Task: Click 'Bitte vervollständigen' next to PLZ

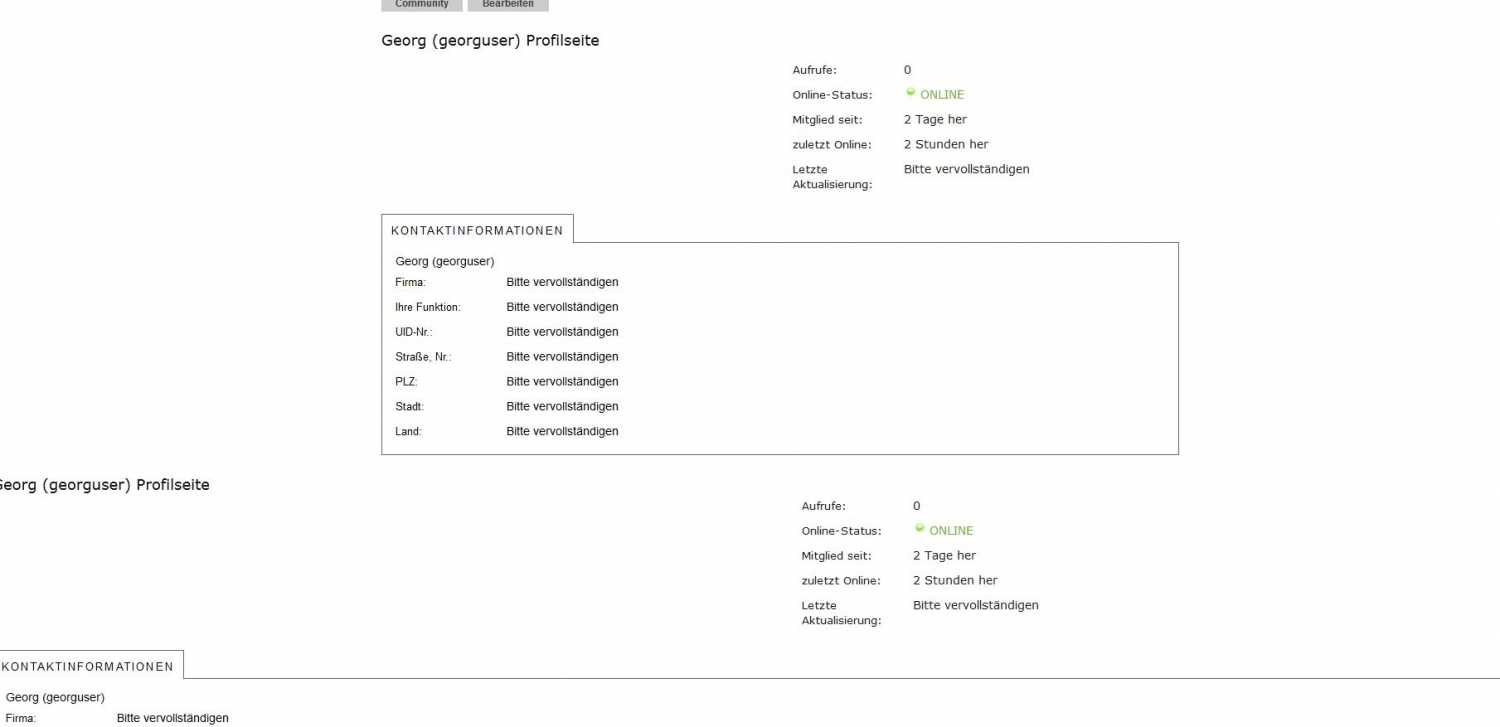Action: (562, 382)
